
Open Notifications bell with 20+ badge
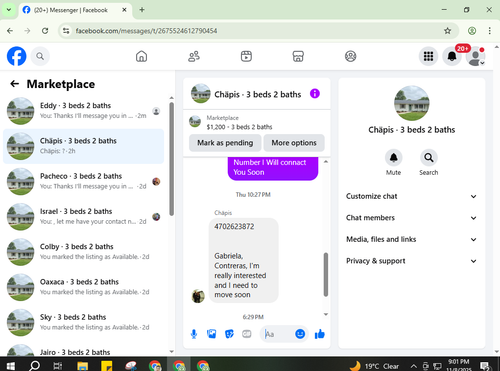coord(452,56)
